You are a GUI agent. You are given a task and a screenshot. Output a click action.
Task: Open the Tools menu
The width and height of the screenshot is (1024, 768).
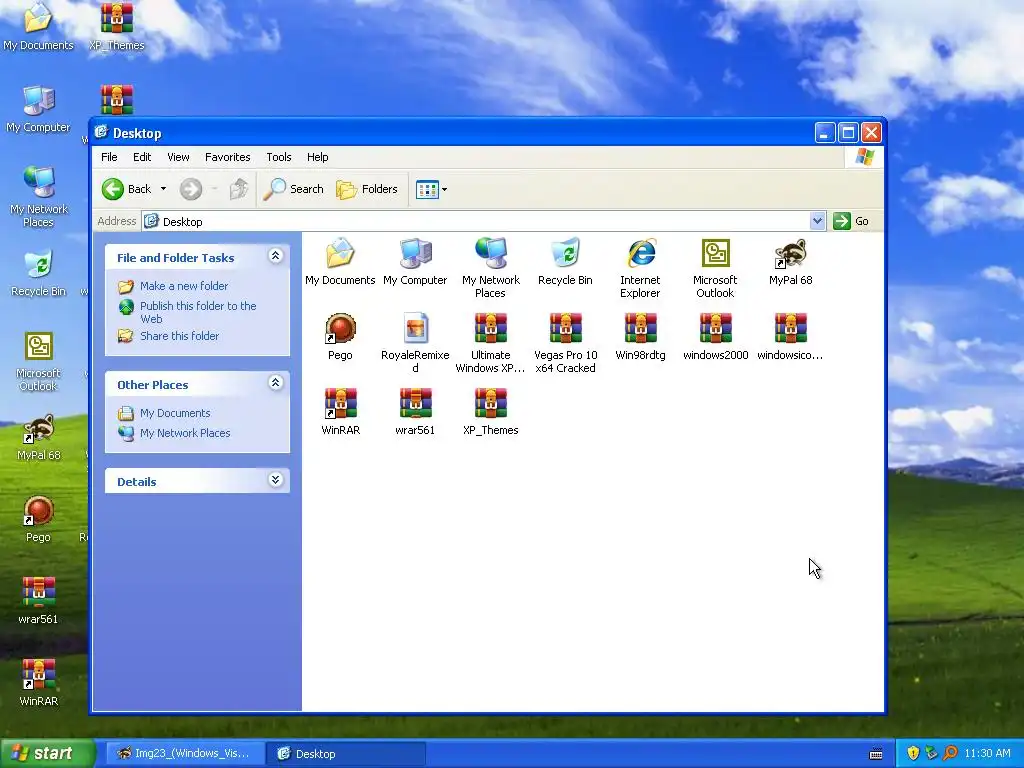(279, 157)
